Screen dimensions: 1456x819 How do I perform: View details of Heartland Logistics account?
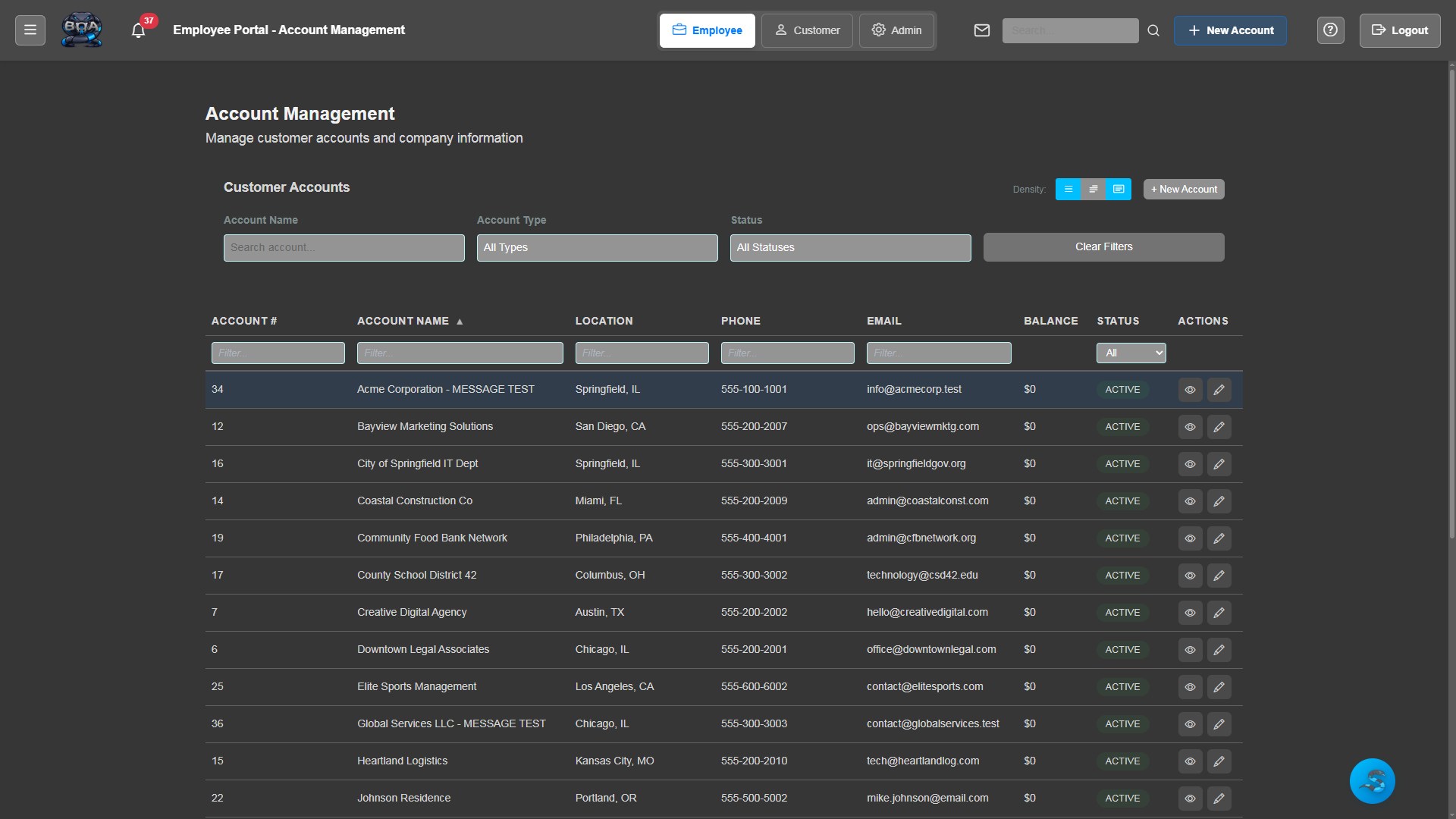1190,761
